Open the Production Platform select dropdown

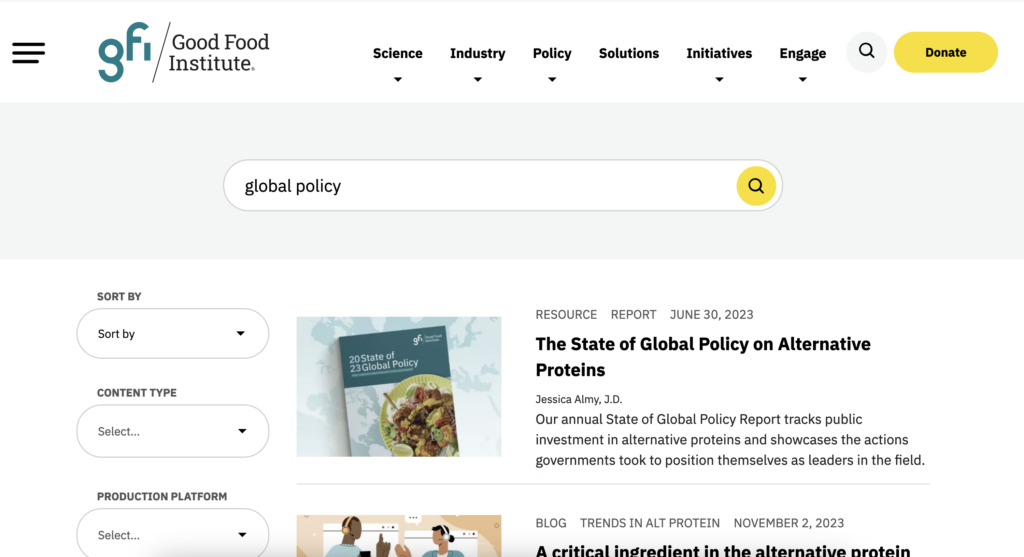[x=172, y=534]
